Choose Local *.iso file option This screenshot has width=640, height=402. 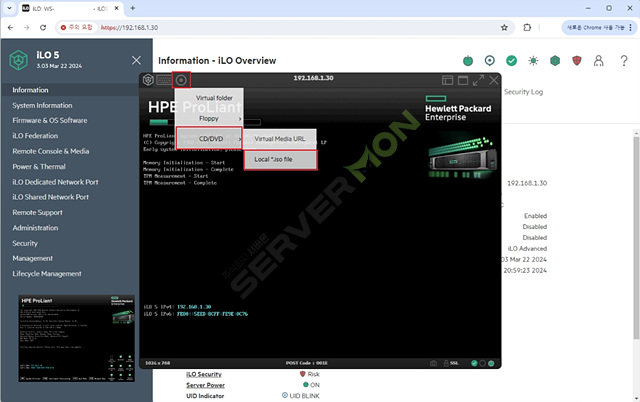pos(280,159)
